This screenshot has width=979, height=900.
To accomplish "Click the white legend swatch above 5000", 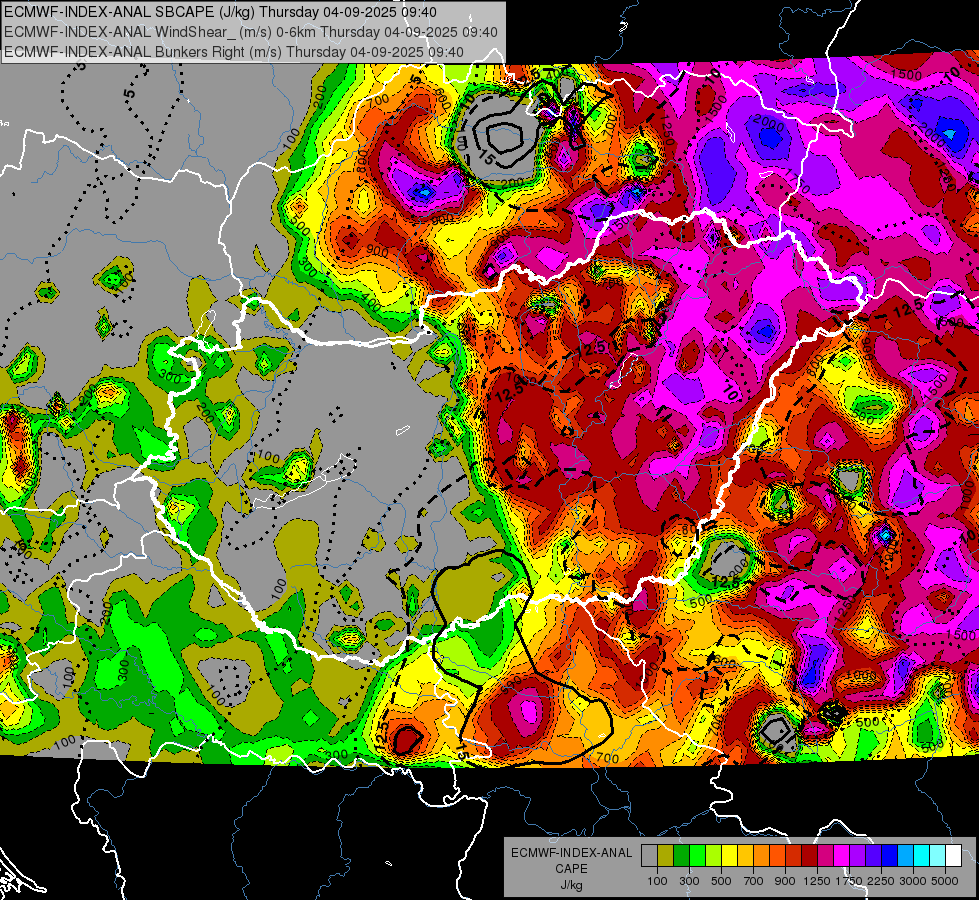I will point(954,856).
